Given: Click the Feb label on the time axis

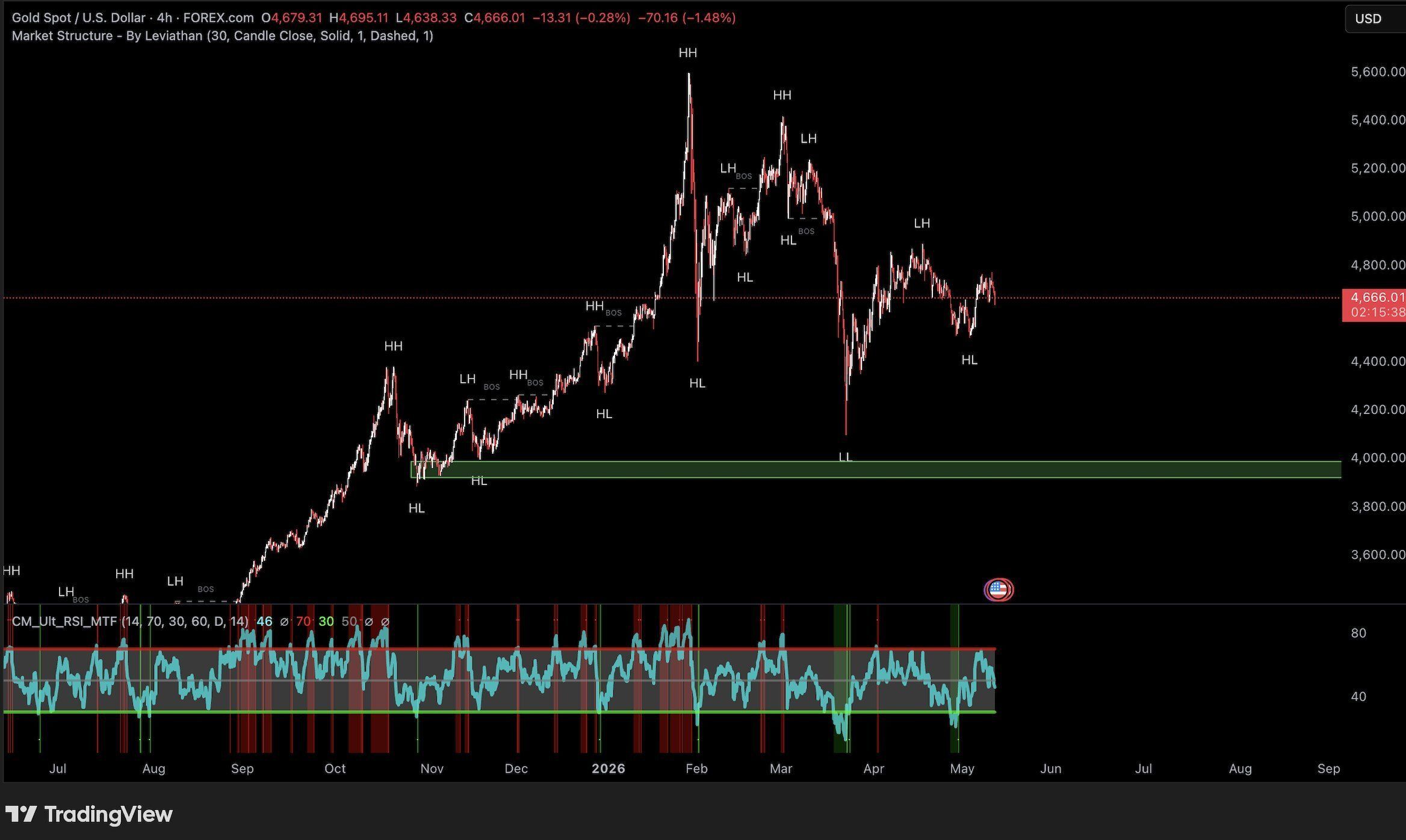Looking at the screenshot, I should [x=696, y=768].
